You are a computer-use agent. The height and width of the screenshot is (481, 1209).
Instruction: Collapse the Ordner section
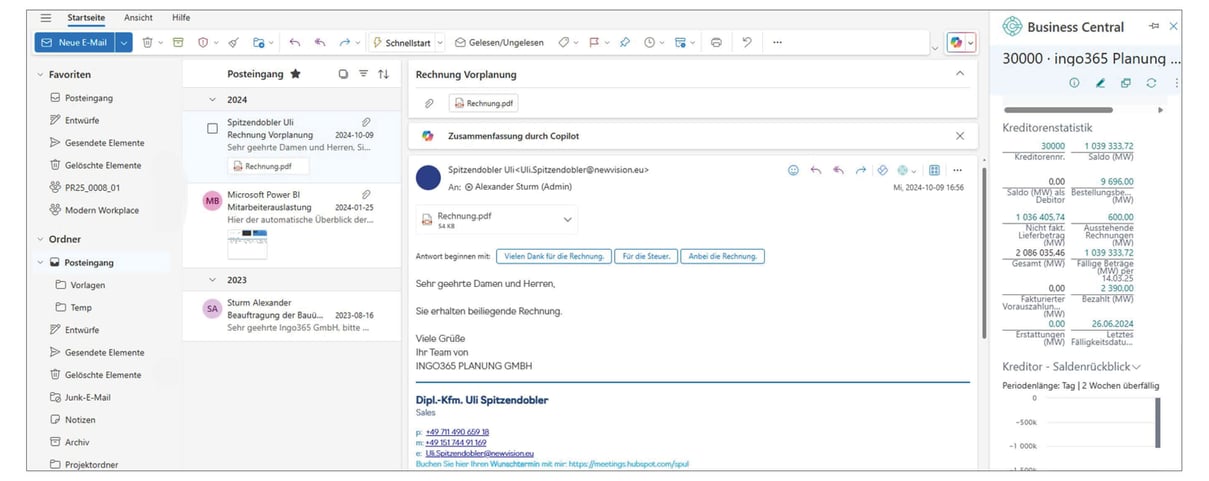pyautogui.click(x=40, y=239)
